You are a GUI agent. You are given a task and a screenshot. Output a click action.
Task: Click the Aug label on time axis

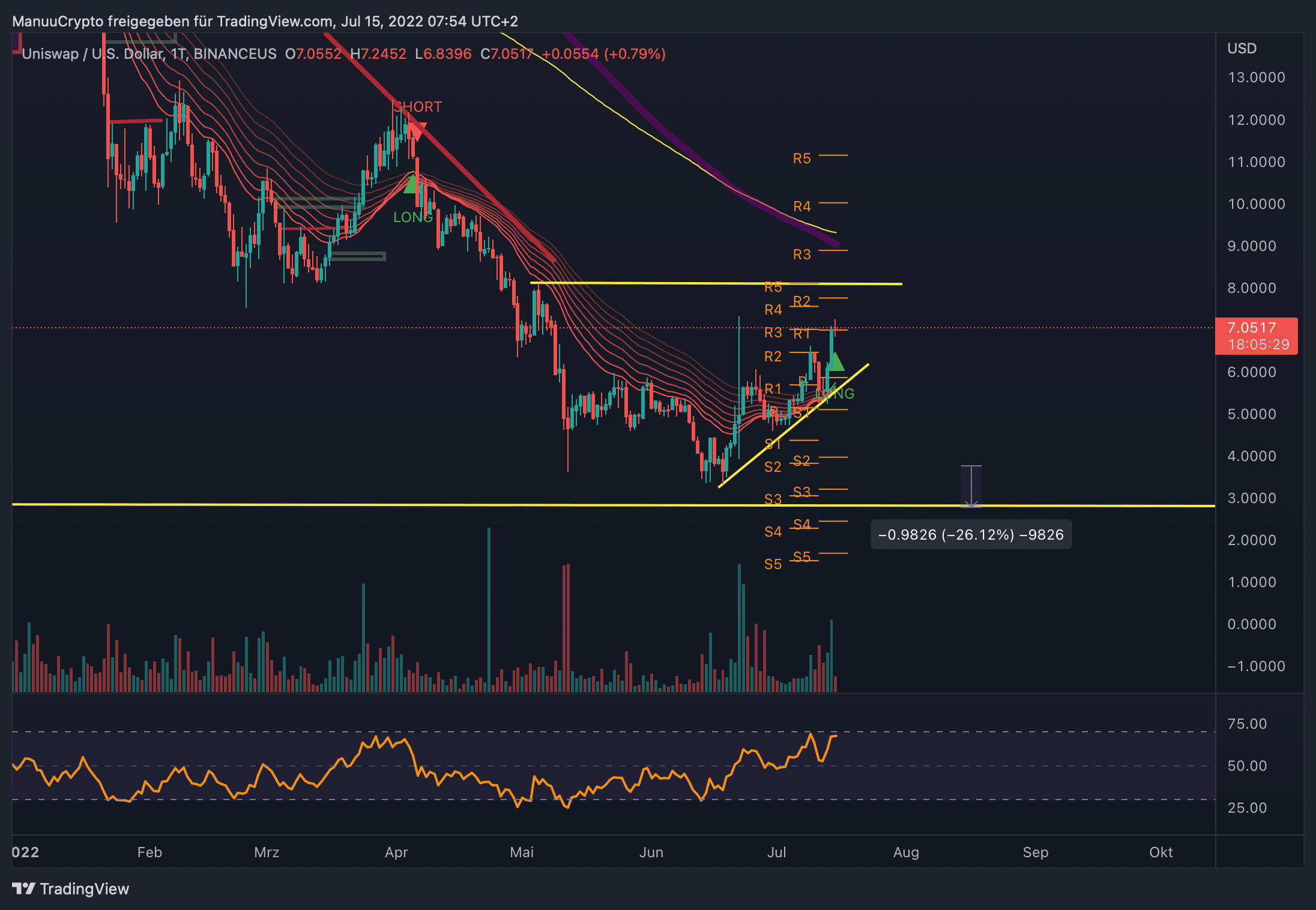coord(906,852)
